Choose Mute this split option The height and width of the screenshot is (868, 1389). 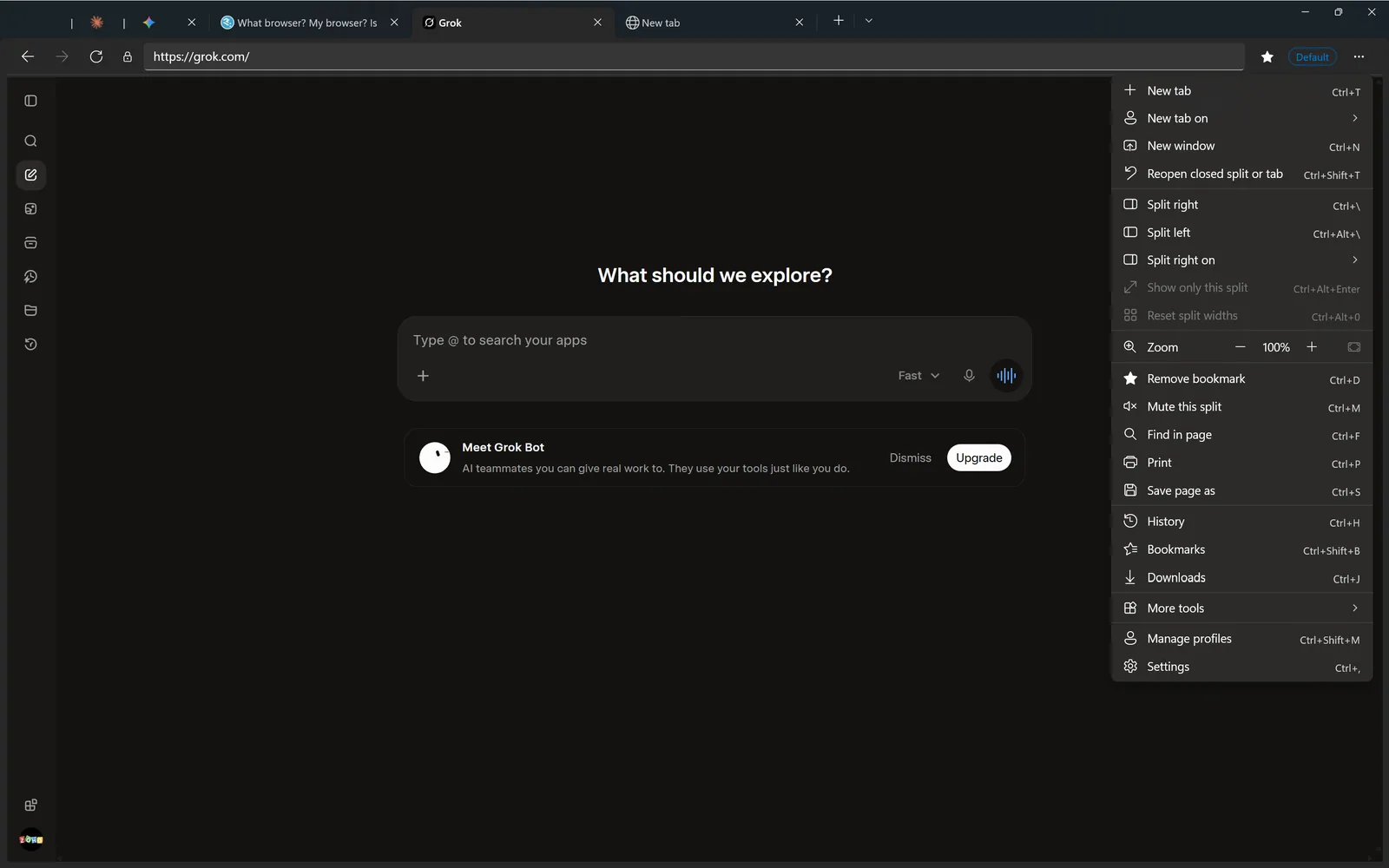point(1241,407)
